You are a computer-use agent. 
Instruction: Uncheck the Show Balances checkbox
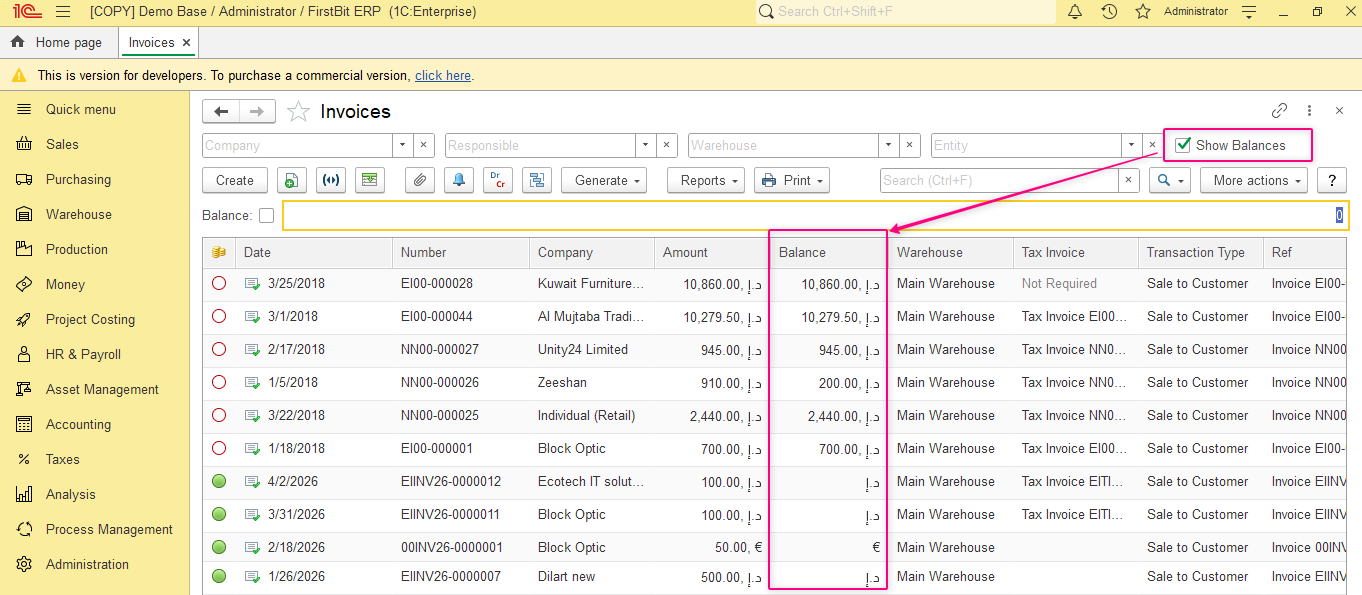tap(1183, 145)
